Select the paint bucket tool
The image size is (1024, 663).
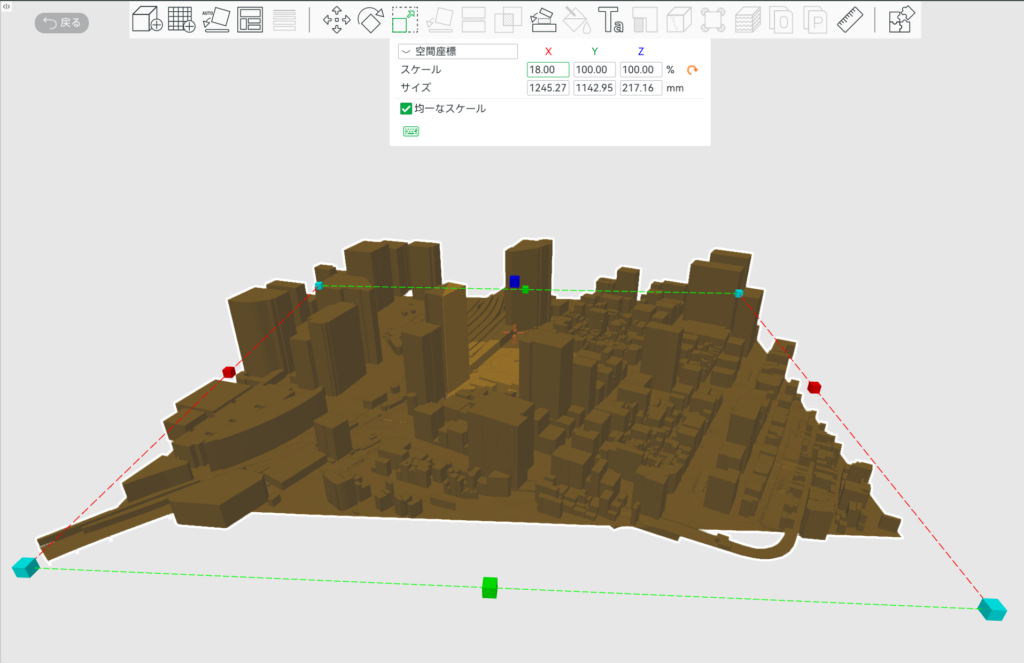pos(577,20)
